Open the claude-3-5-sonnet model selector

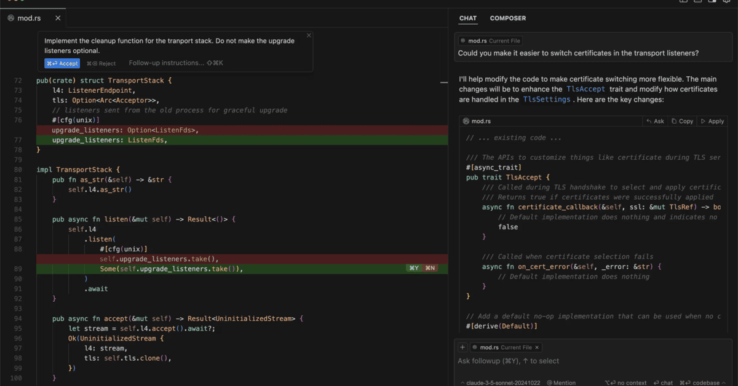click(x=500, y=383)
